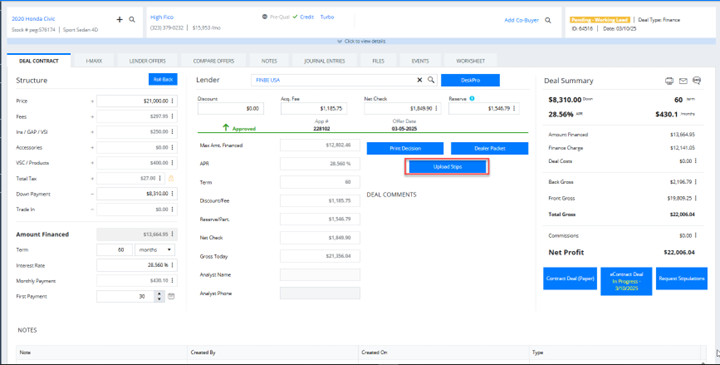
Task: Open the term months unit dropdown
Action: tap(156, 250)
